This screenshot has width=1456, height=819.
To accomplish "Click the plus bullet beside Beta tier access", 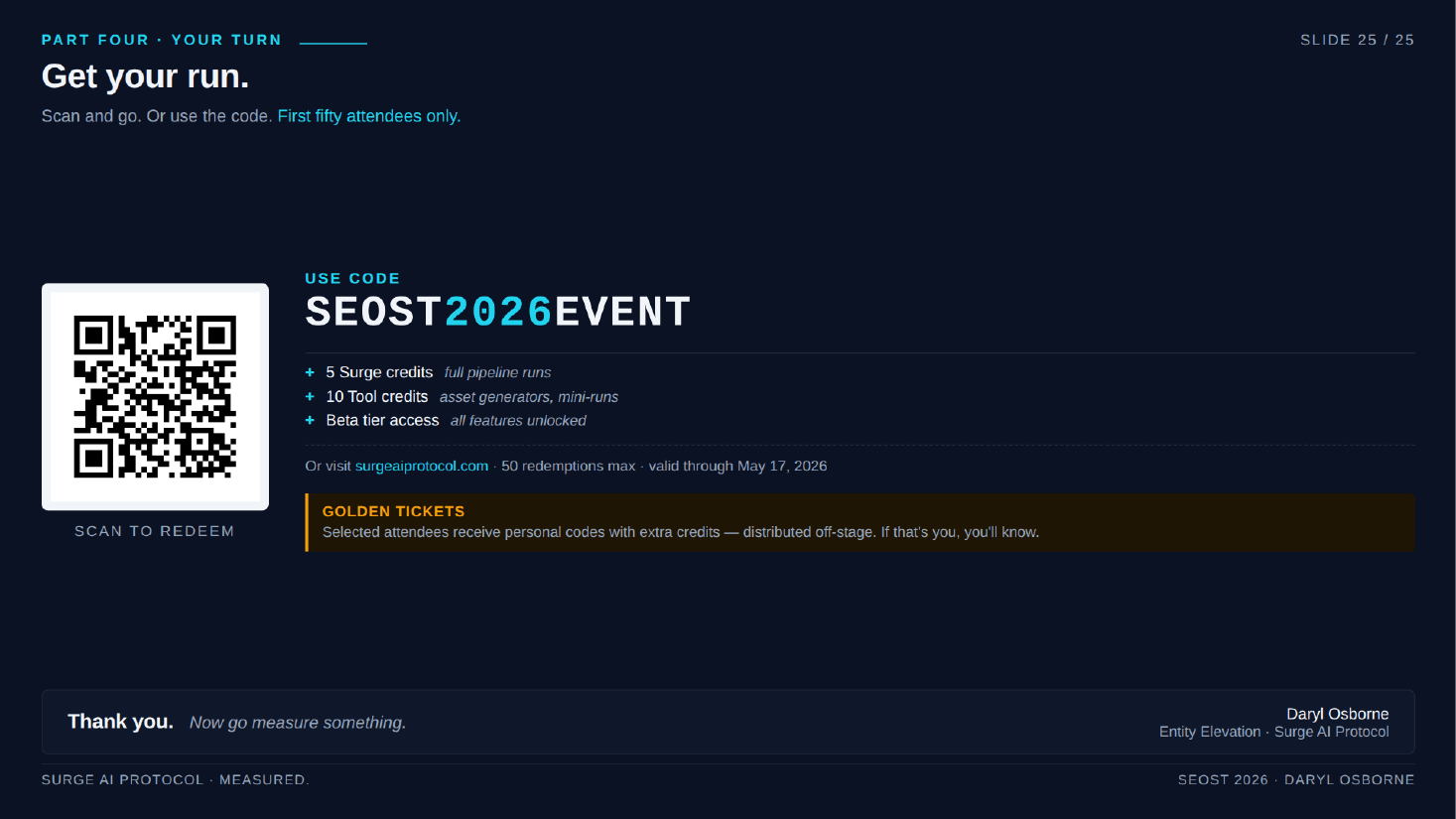I will coord(310,421).
